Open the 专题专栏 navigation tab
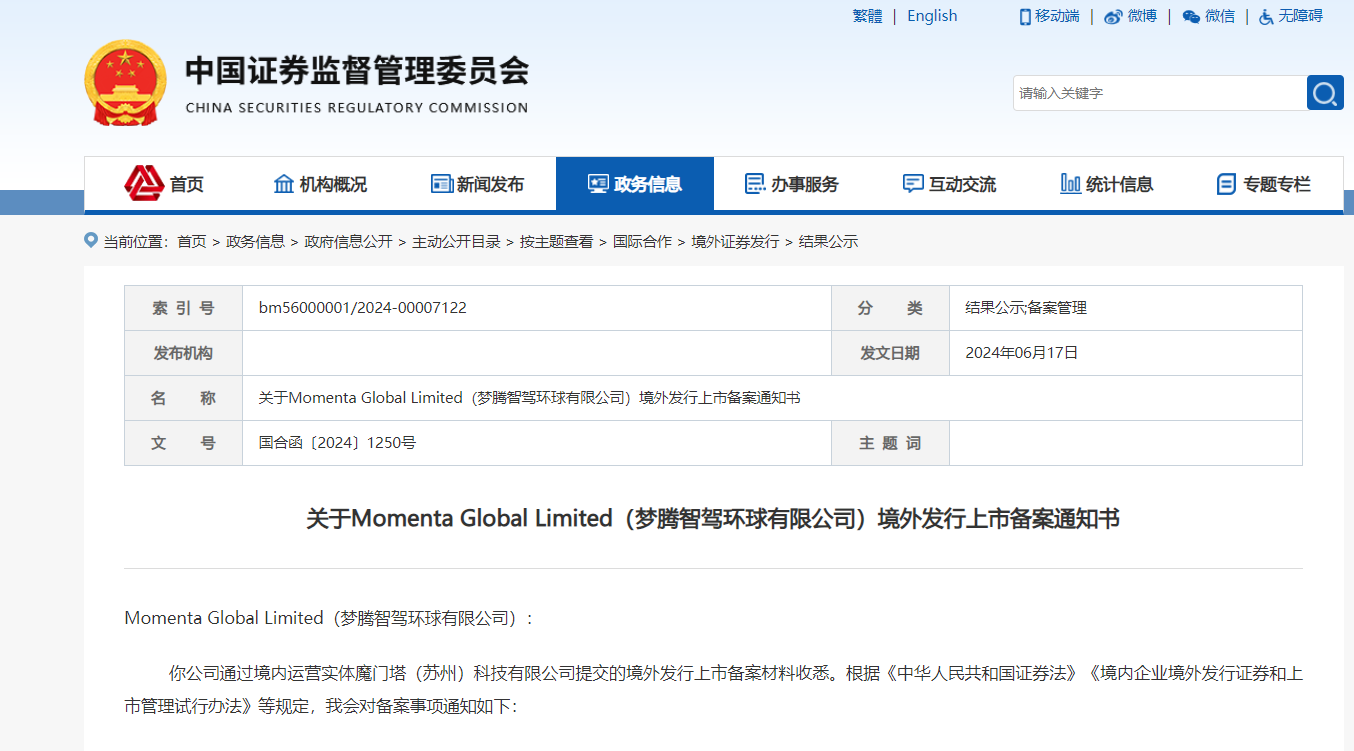 tap(1264, 184)
